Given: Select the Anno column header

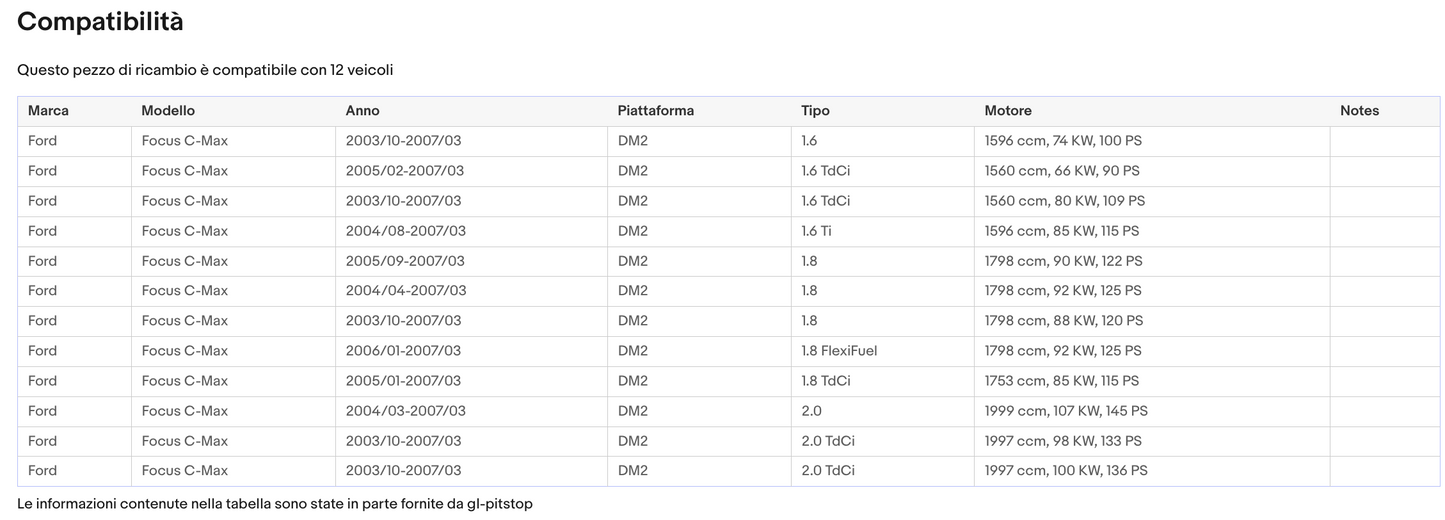Looking at the screenshot, I should tap(362, 111).
